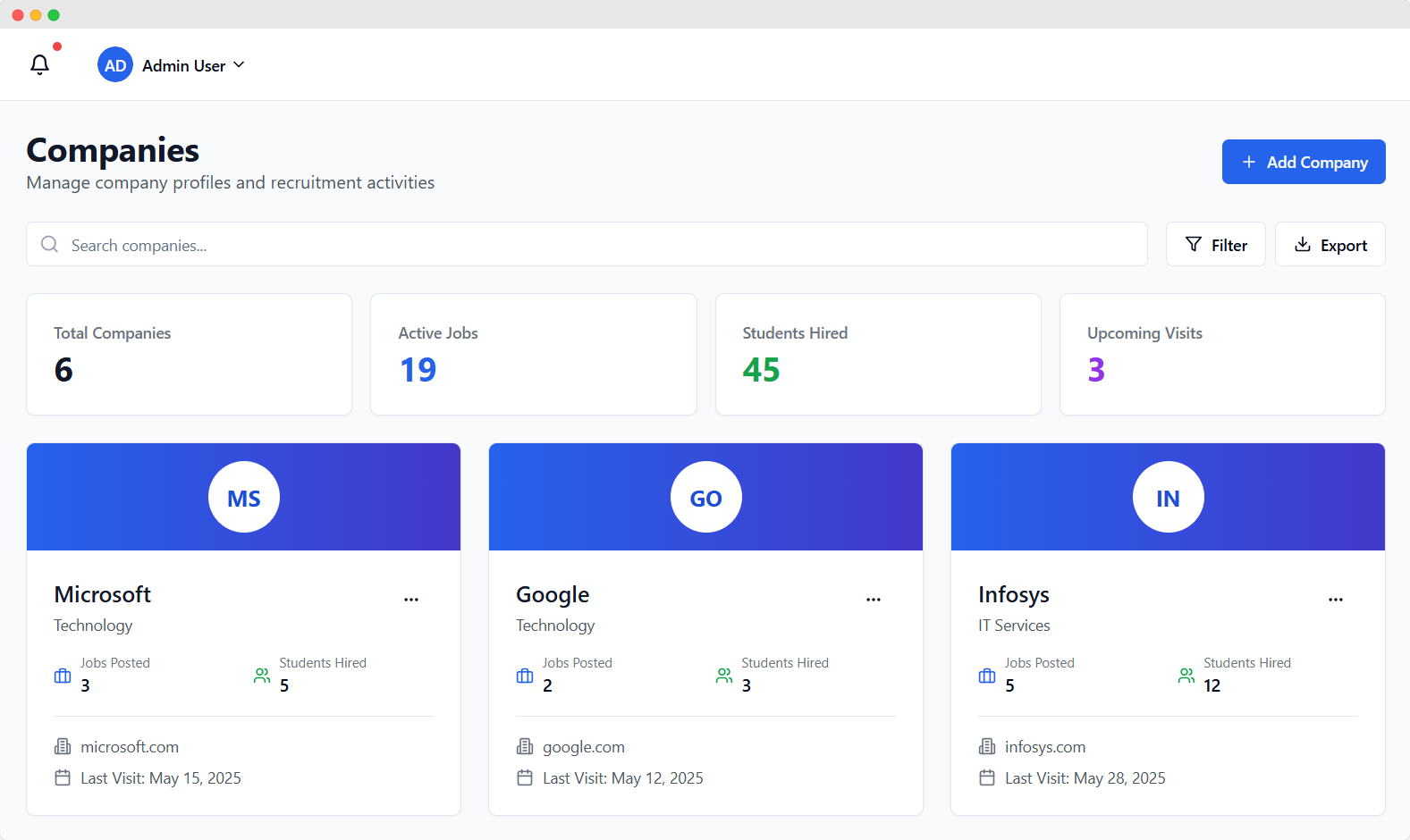Click the AD avatar circle
The width and height of the screenshot is (1410, 840).
tap(115, 64)
